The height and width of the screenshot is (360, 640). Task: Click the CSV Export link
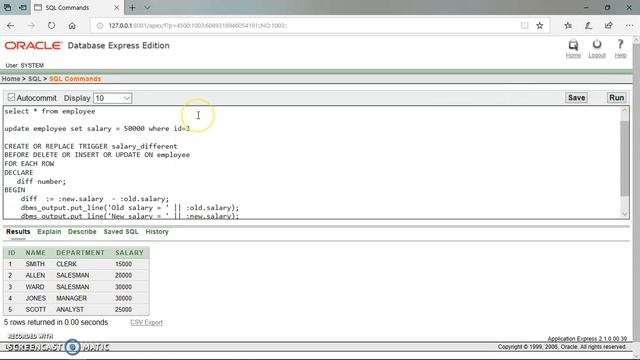[146, 322]
